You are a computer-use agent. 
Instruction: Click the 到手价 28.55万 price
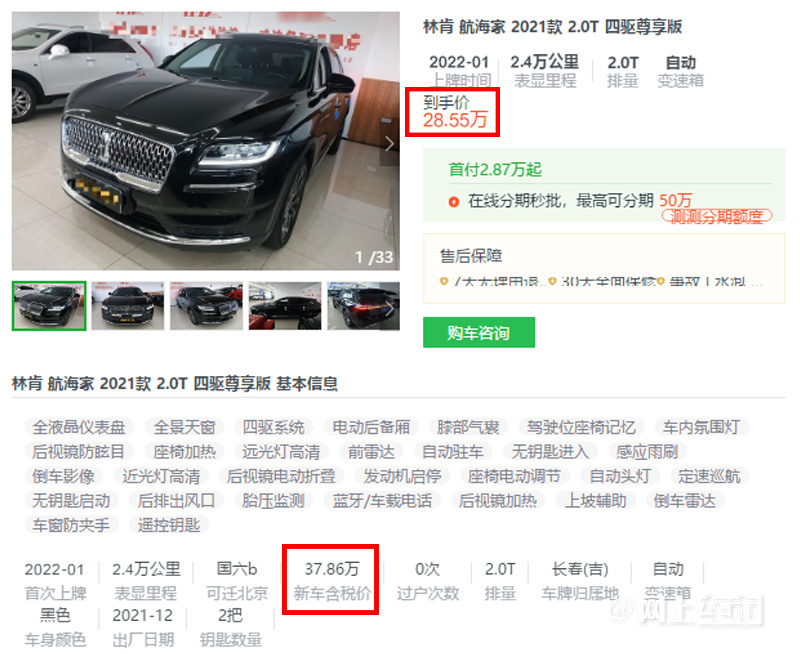pyautogui.click(x=453, y=112)
